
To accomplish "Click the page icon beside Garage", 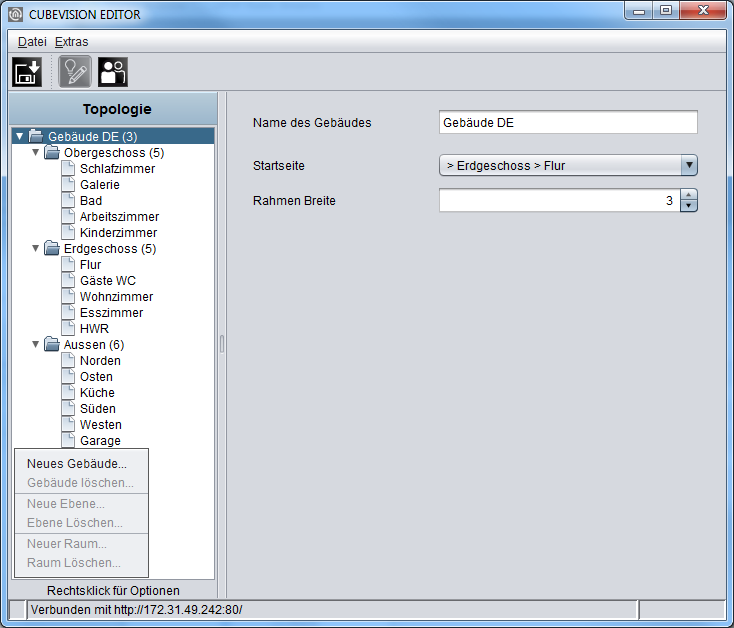I will pyautogui.click(x=68, y=440).
